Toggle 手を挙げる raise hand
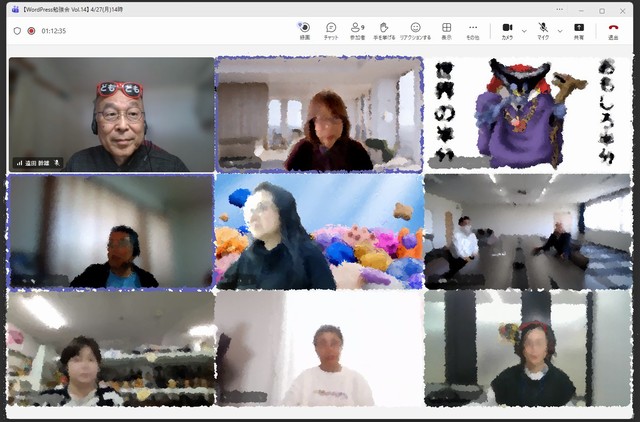This screenshot has height=422, width=640. click(x=383, y=30)
